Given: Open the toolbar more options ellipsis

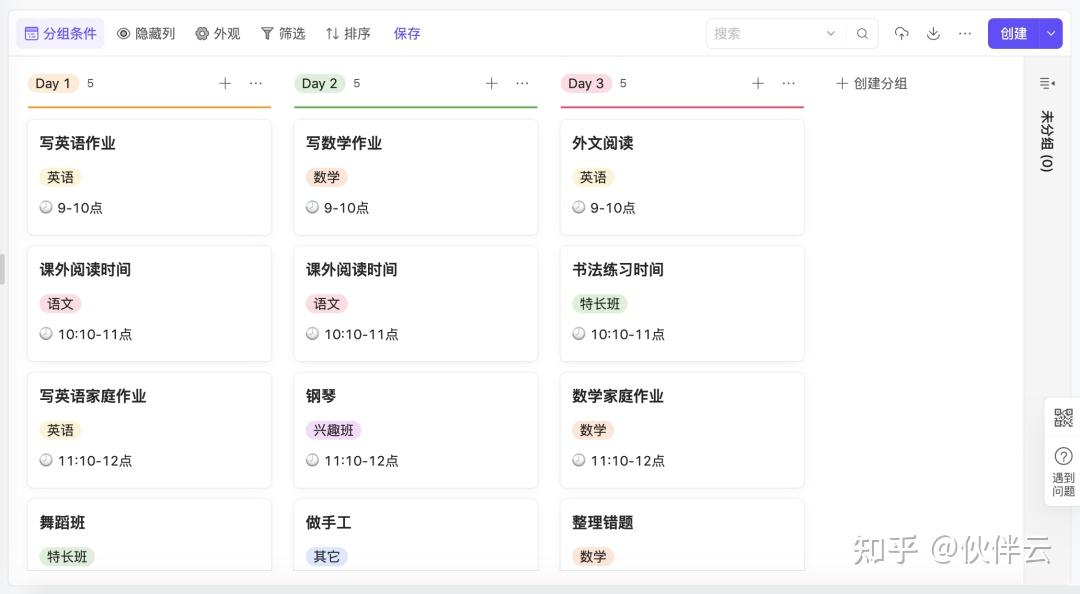Looking at the screenshot, I should click(965, 33).
